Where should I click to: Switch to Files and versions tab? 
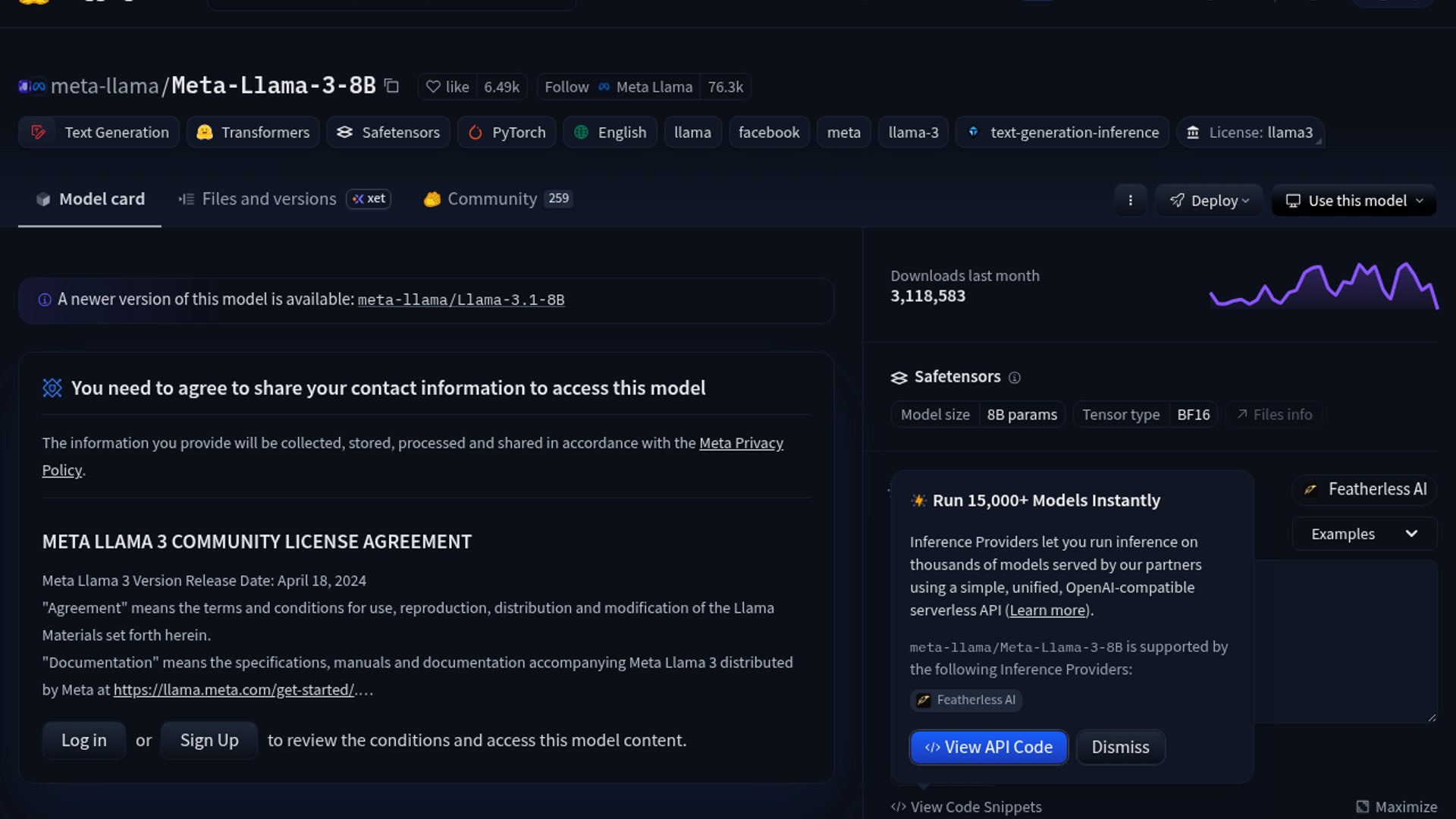point(269,199)
